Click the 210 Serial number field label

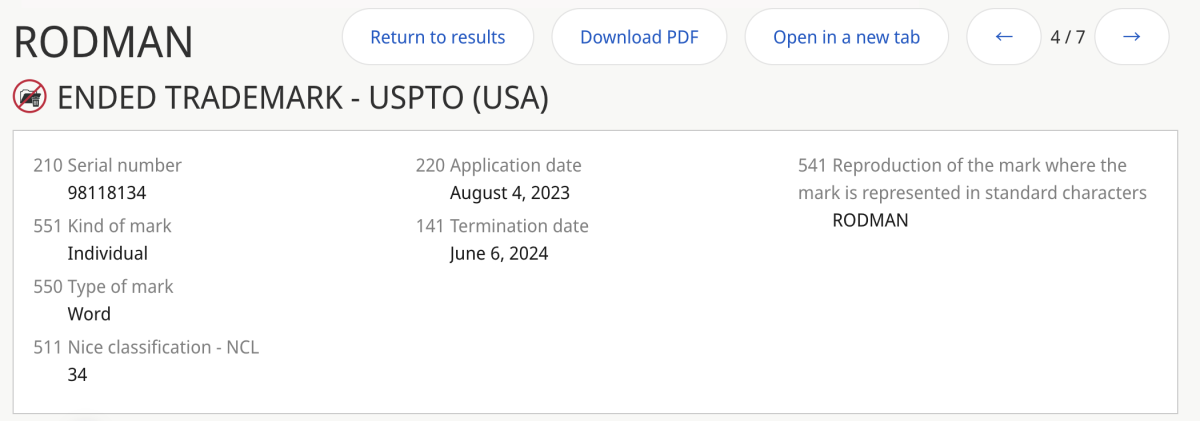(x=108, y=165)
